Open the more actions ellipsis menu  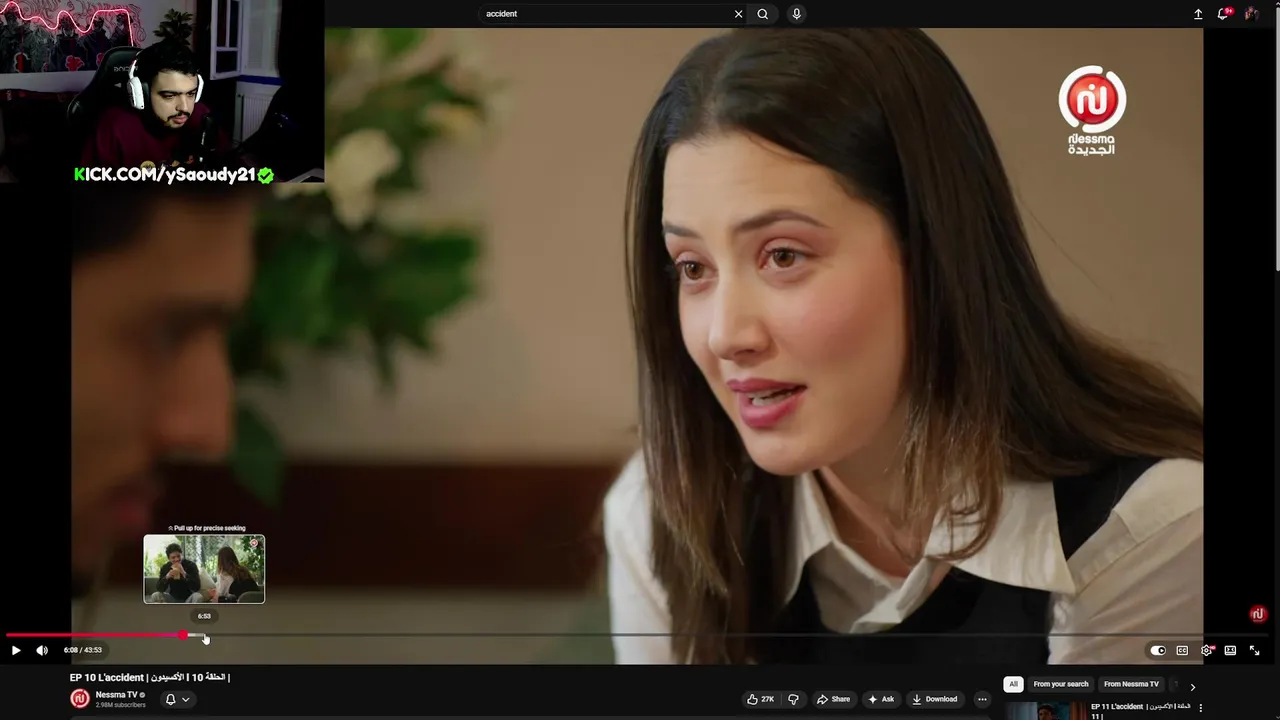coord(982,699)
